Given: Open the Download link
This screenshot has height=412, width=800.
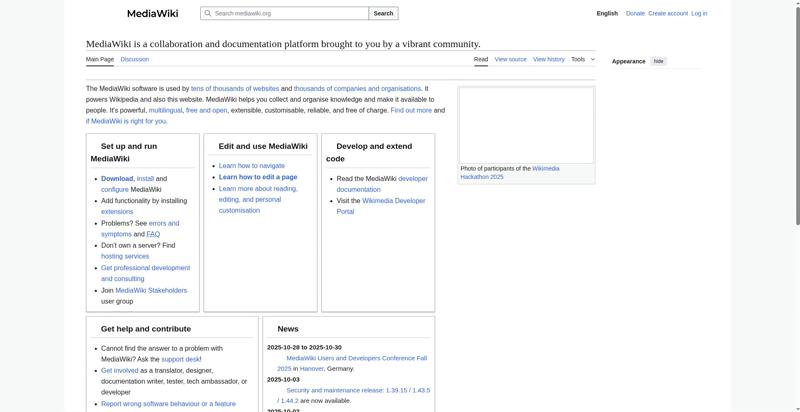Looking at the screenshot, I should coord(117,178).
